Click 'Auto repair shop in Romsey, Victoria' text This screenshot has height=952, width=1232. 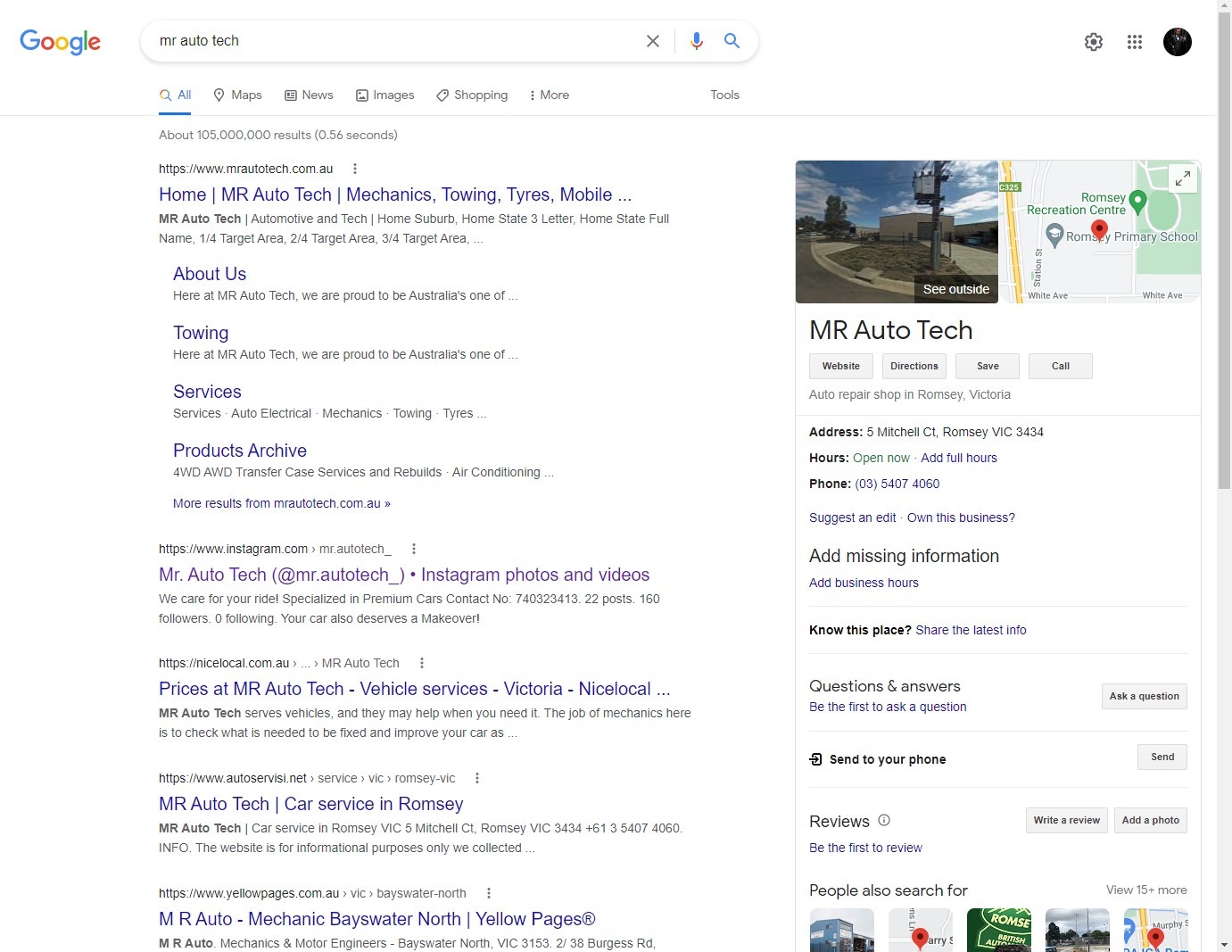pyautogui.click(x=910, y=394)
